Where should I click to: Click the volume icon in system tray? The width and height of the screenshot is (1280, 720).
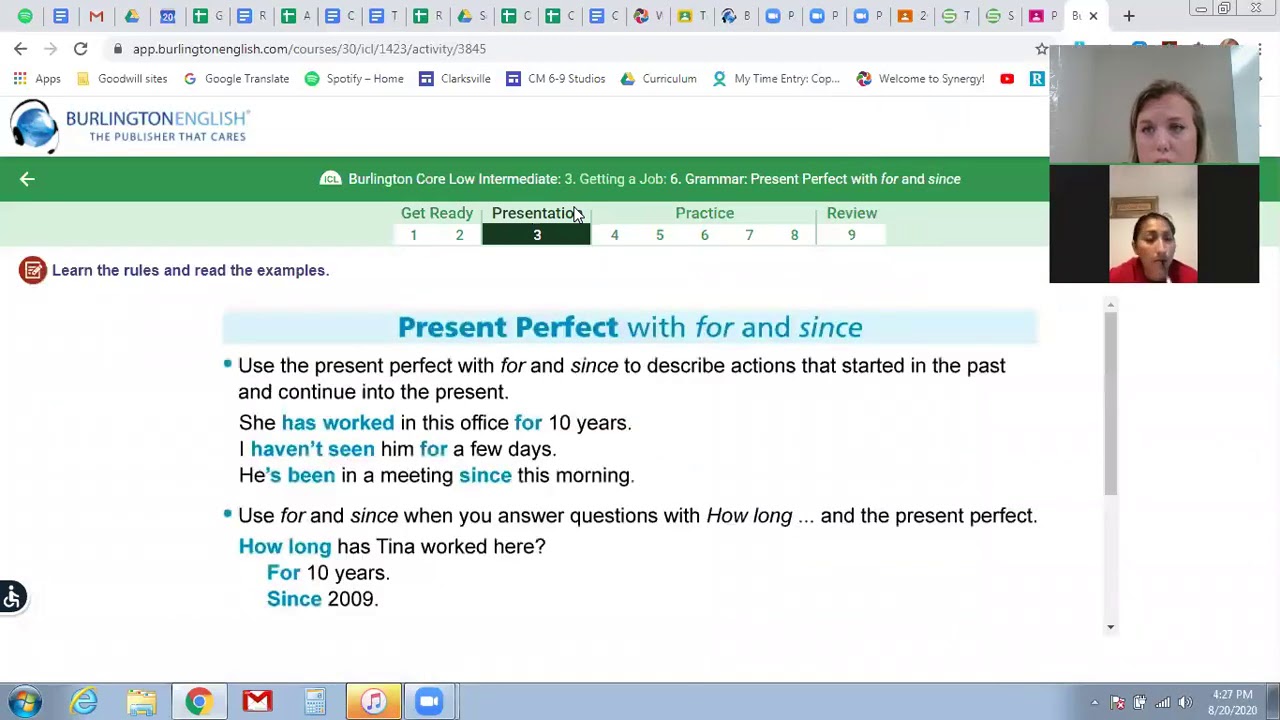tap(1185, 702)
